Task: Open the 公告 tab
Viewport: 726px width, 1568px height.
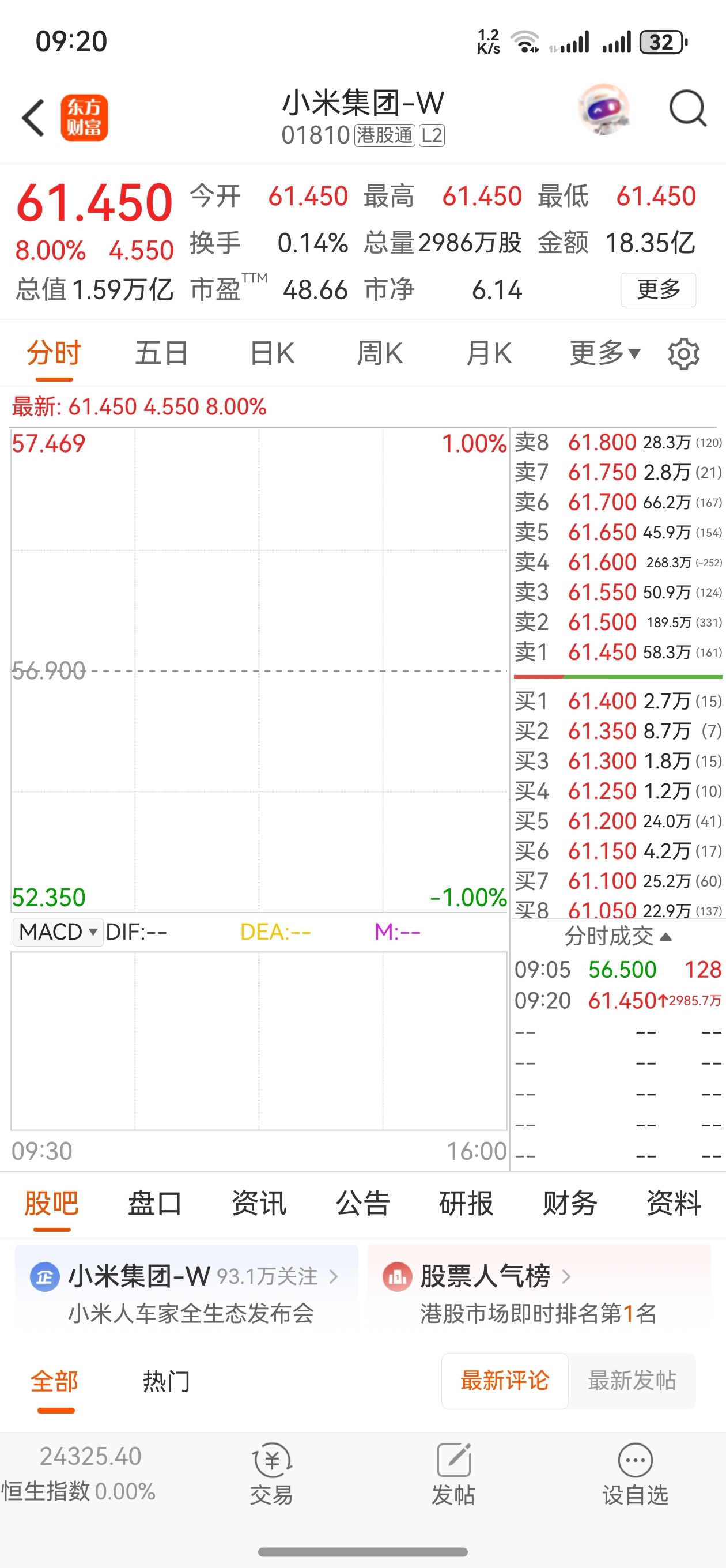Action: click(x=362, y=1204)
